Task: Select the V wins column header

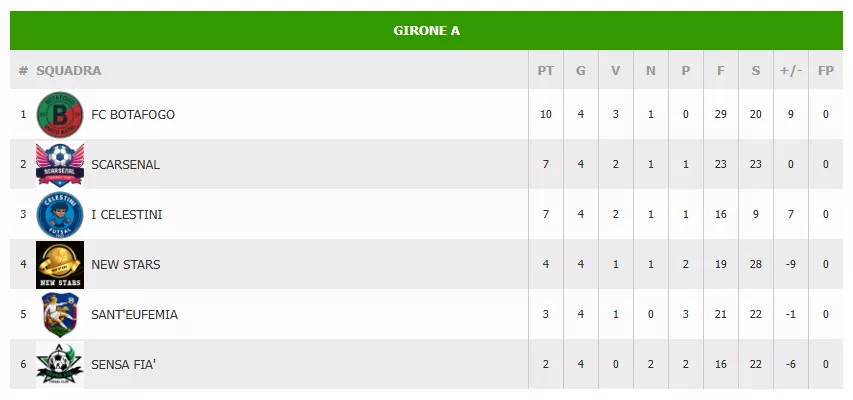Action: tap(615, 71)
